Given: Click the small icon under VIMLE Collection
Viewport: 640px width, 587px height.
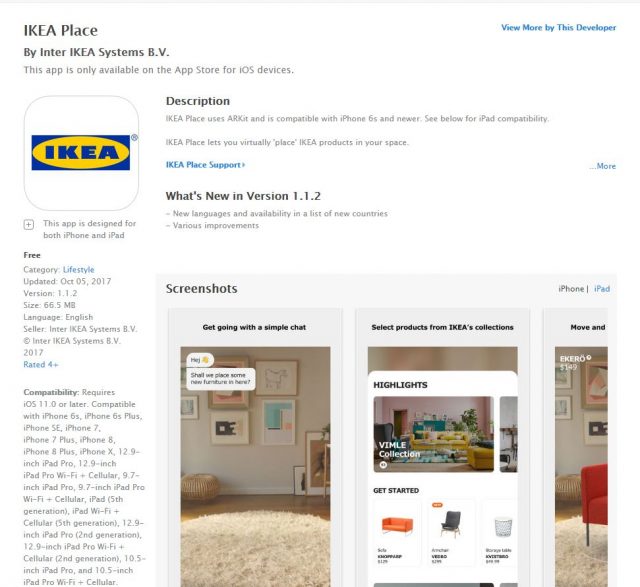Looking at the screenshot, I should click(x=383, y=465).
